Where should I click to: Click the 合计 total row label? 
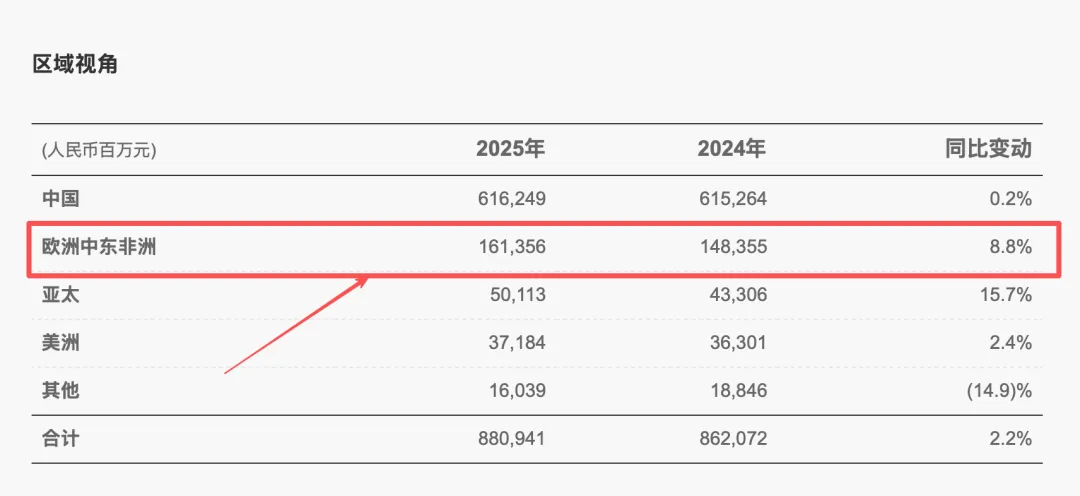click(x=61, y=439)
